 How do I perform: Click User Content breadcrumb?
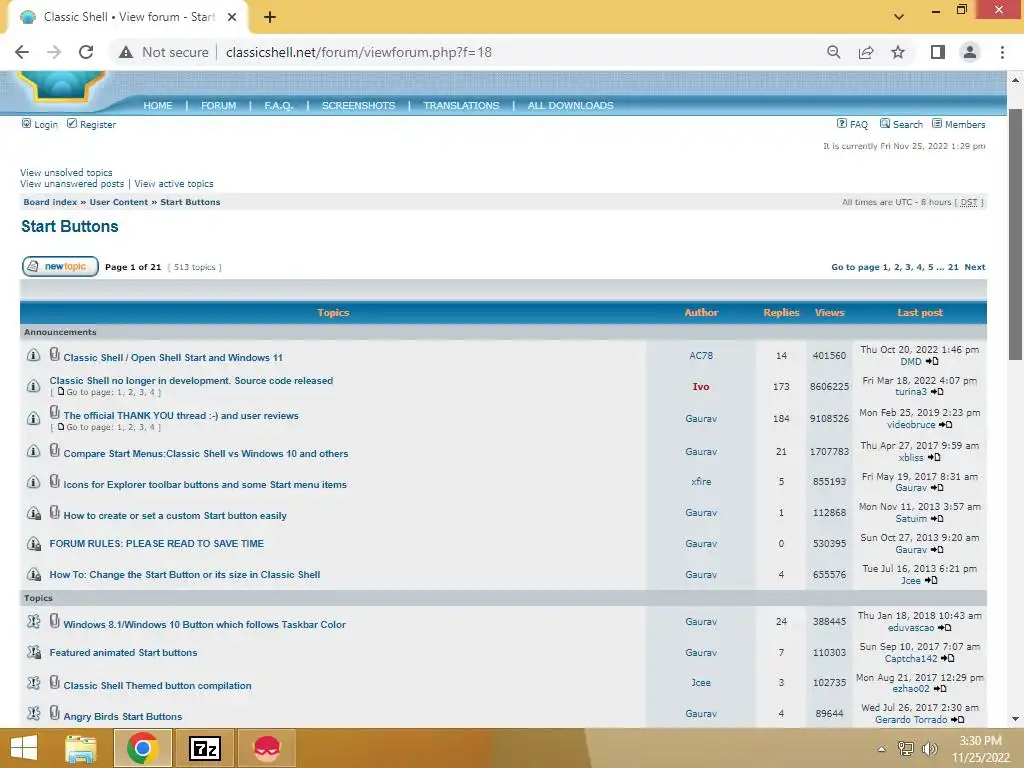point(119,202)
